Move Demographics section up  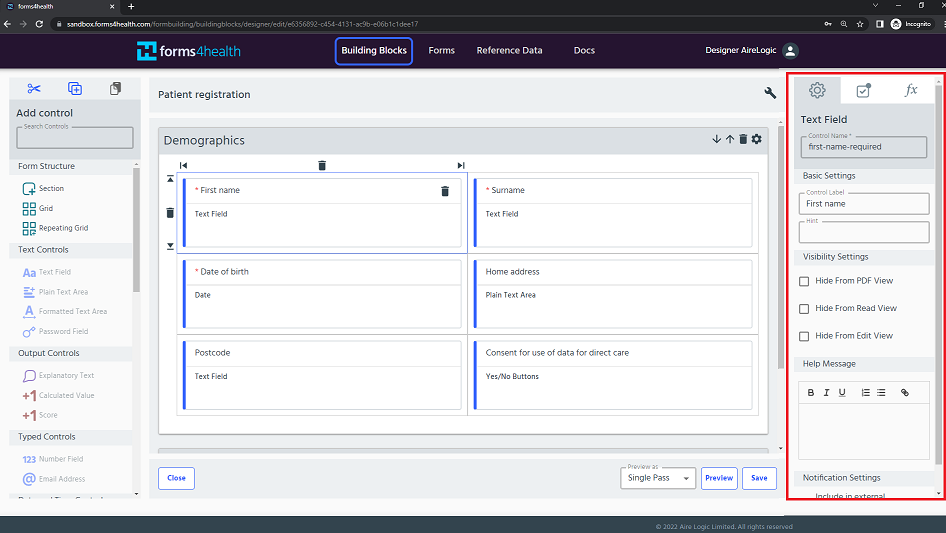coord(730,139)
